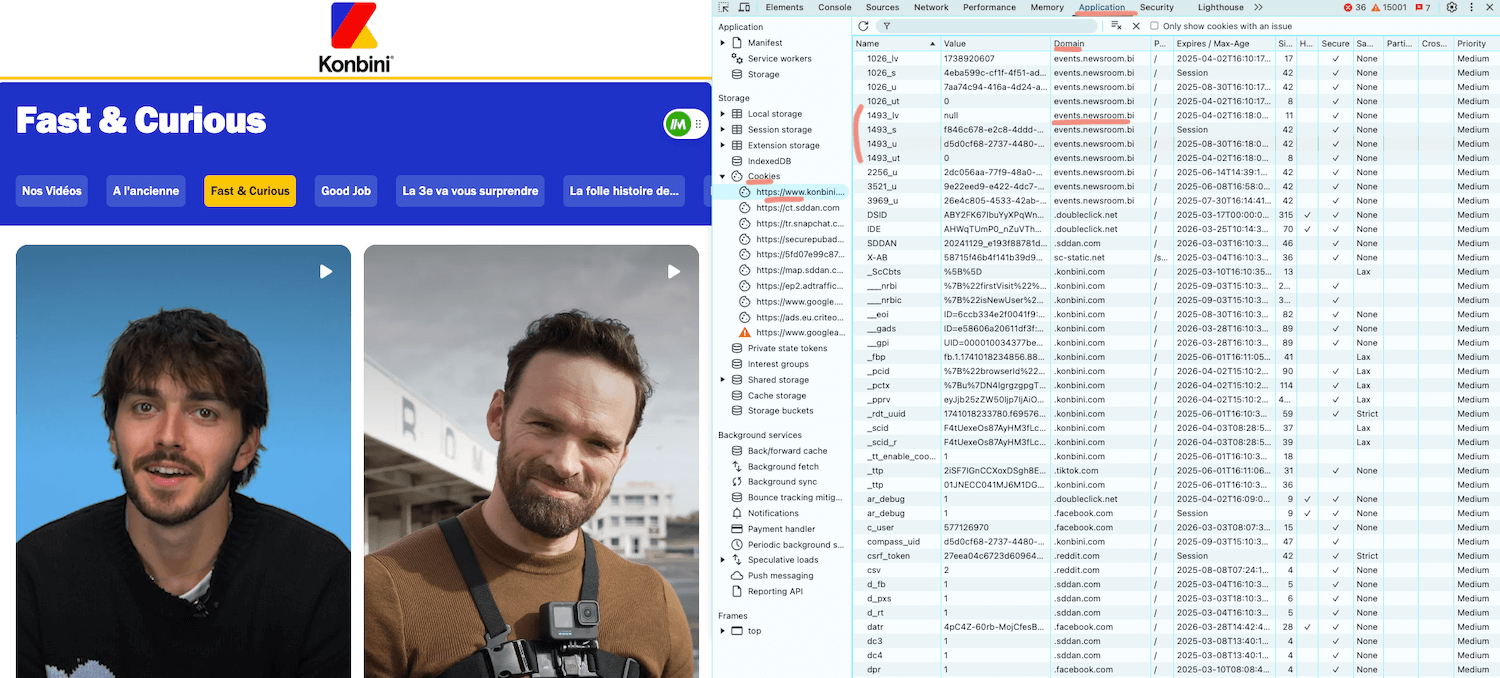The height and width of the screenshot is (678, 1500).
Task: Clear all cookies with the list-X icon
Action: pos(1117,26)
